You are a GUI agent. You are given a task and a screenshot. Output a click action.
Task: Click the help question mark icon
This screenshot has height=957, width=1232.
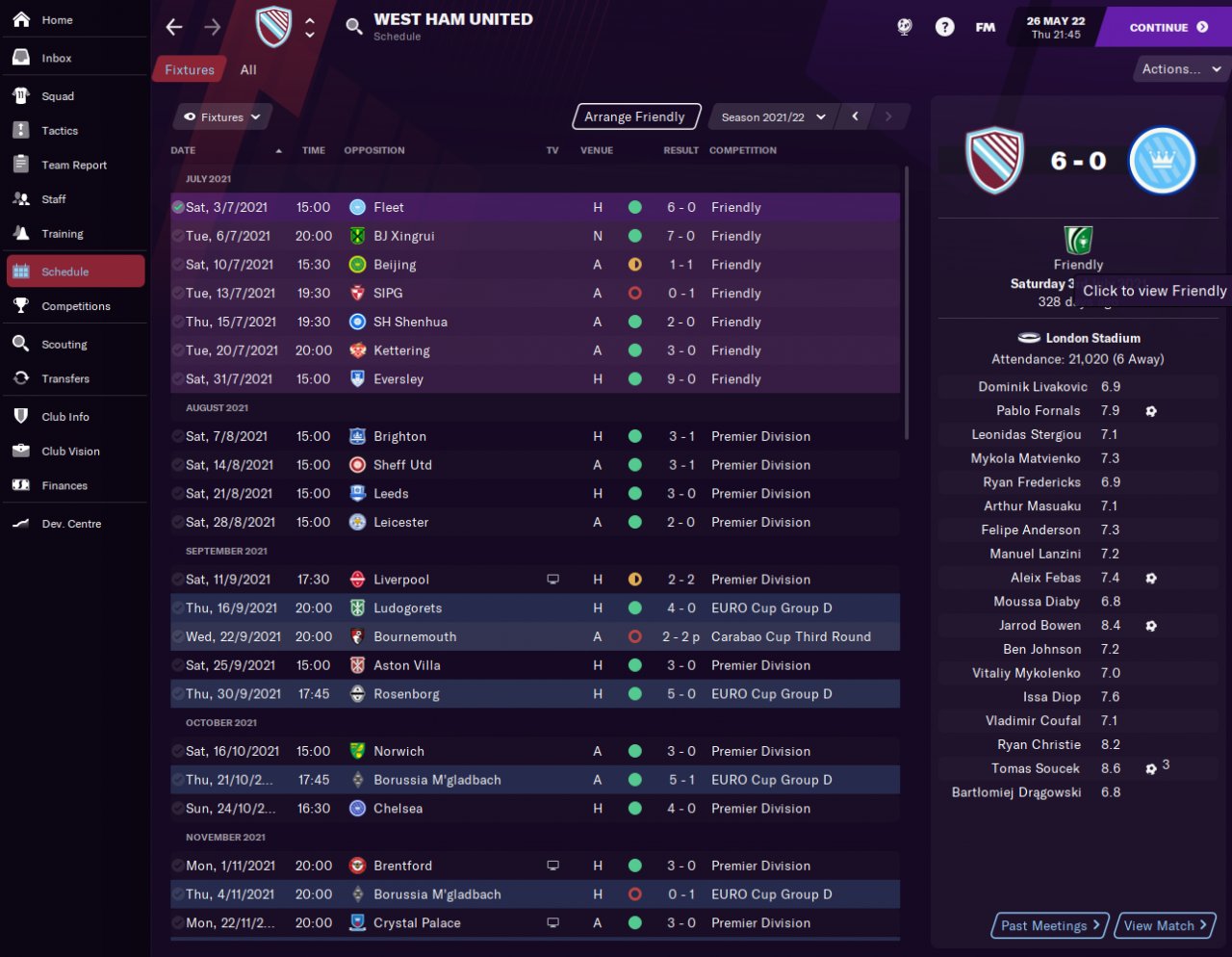945,27
